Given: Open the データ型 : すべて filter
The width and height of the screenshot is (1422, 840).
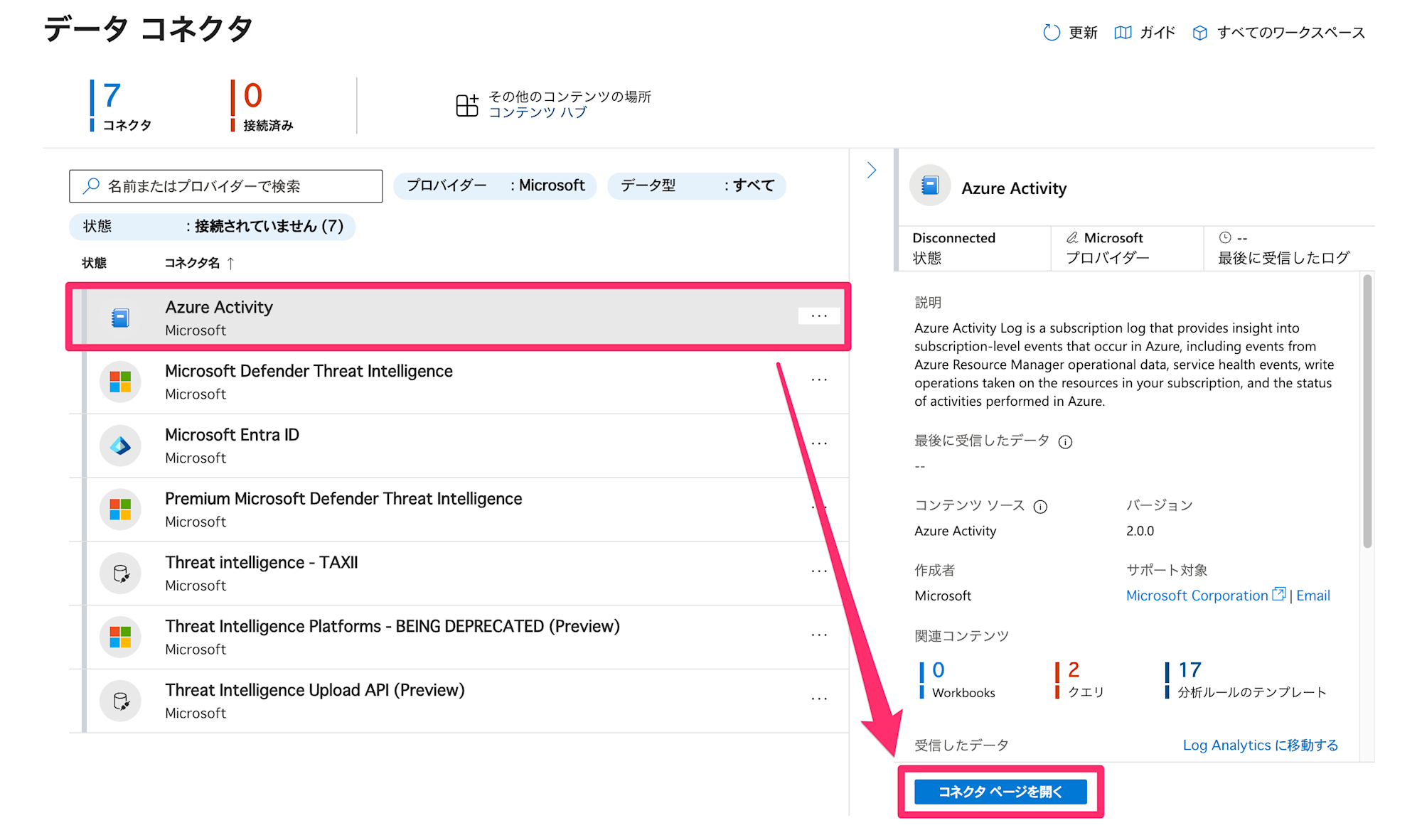Looking at the screenshot, I should (x=697, y=185).
